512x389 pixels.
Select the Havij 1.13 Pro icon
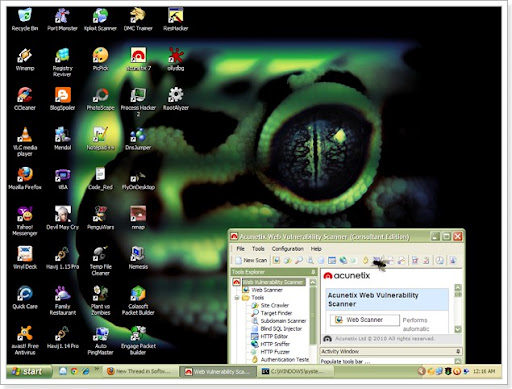coord(62,257)
